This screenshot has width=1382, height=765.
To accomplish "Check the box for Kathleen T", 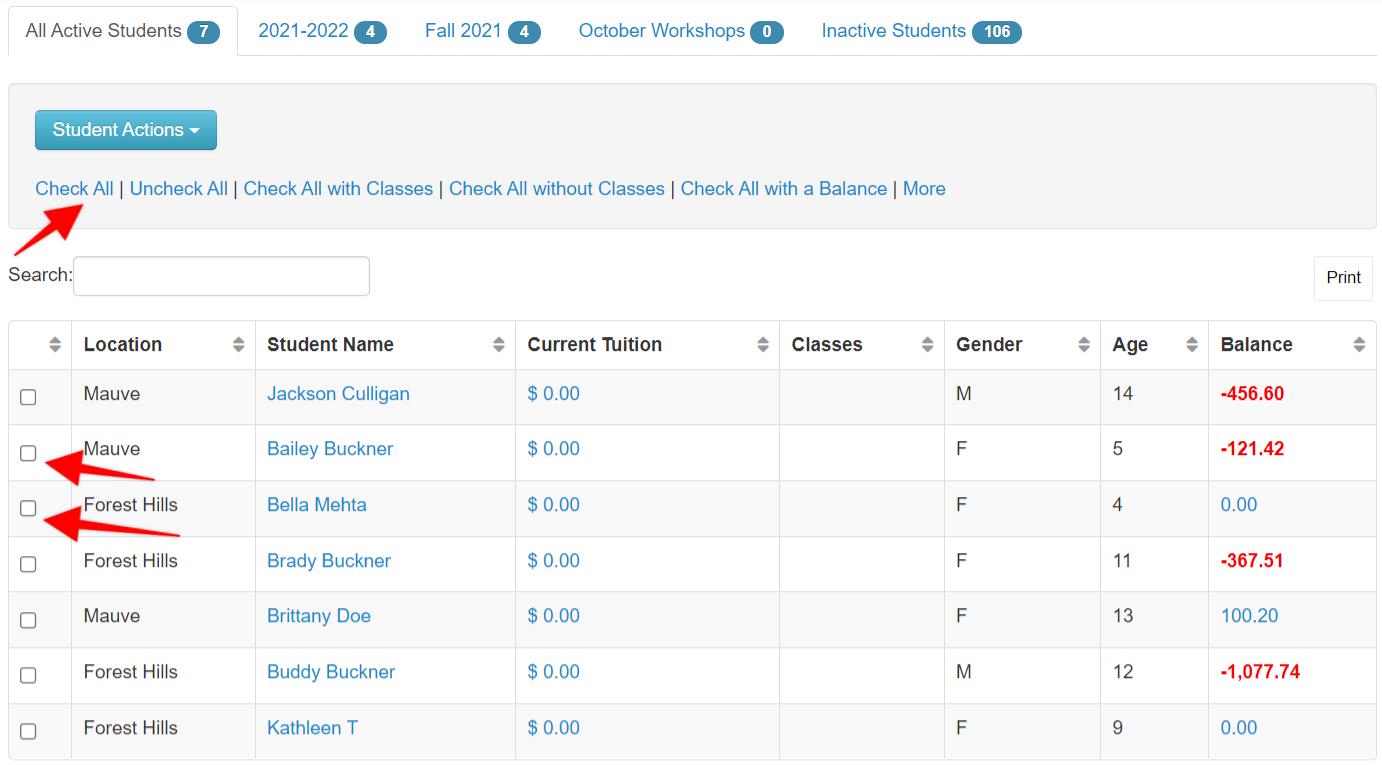I will tap(28, 731).
